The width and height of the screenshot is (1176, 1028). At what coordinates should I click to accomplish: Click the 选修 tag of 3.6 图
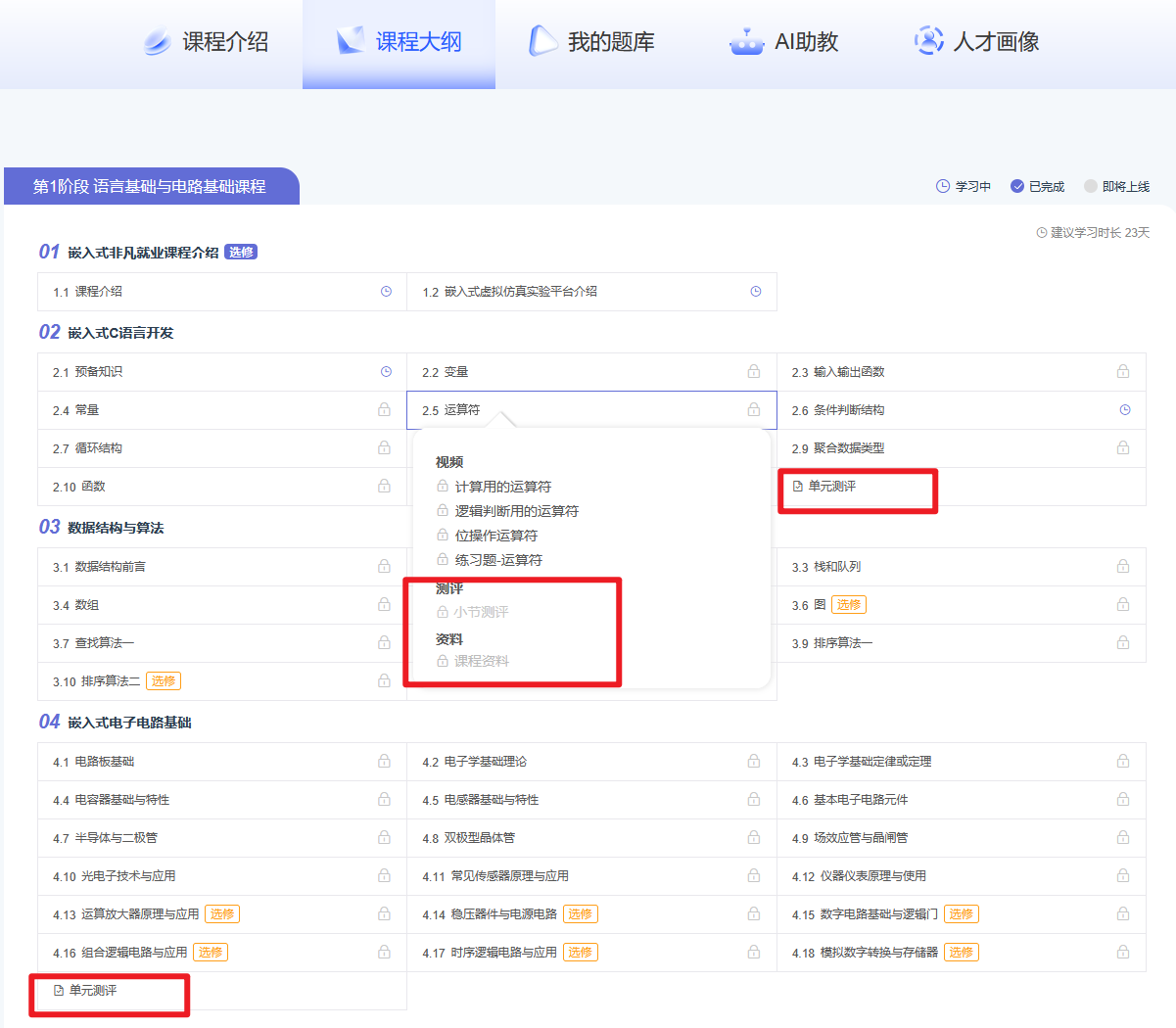point(849,605)
